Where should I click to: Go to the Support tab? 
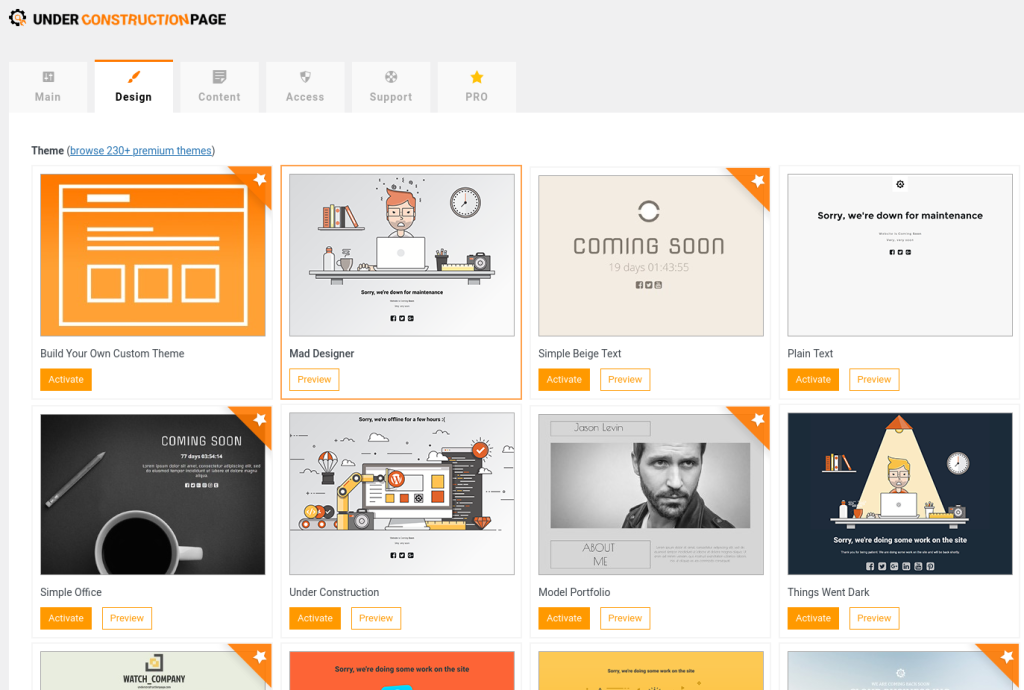click(x=391, y=87)
